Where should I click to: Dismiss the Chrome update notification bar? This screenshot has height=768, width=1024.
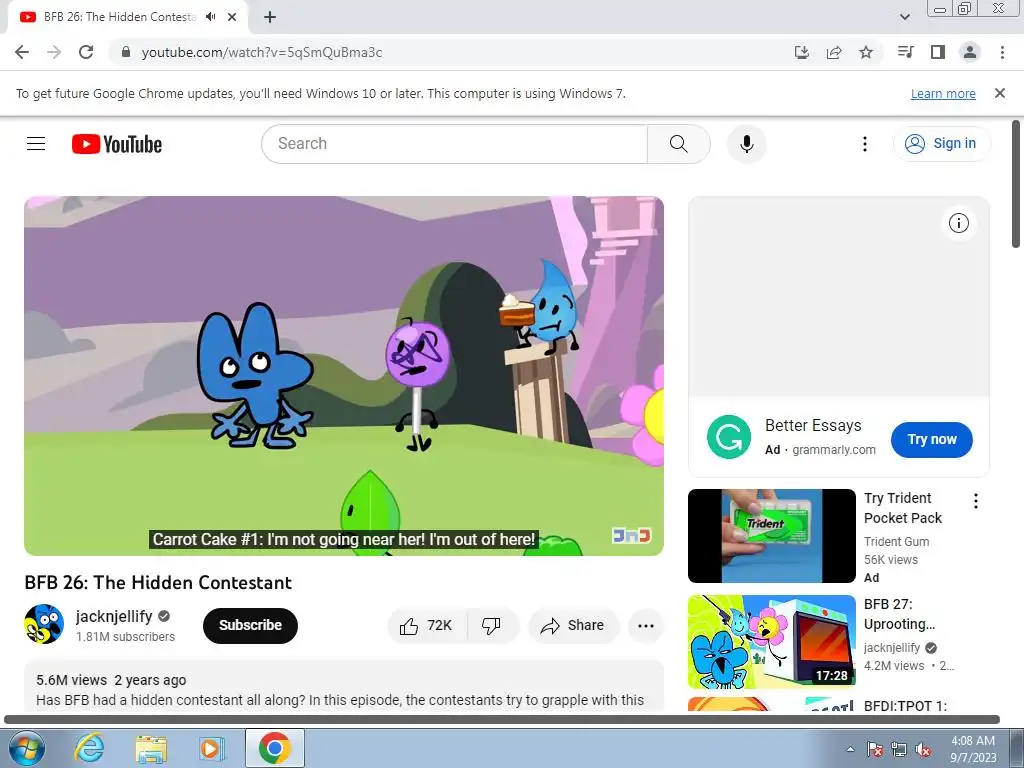(1000, 93)
